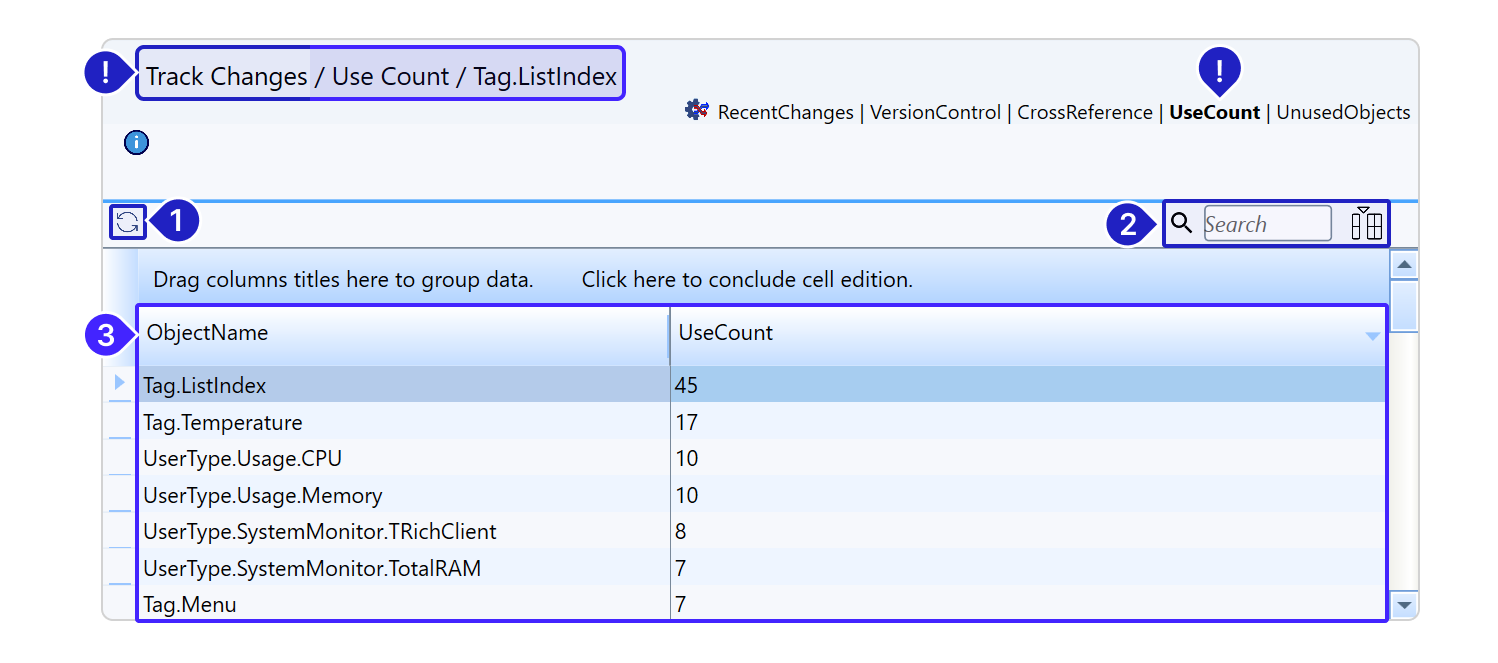Sort by the ObjectName column header

coord(207,333)
